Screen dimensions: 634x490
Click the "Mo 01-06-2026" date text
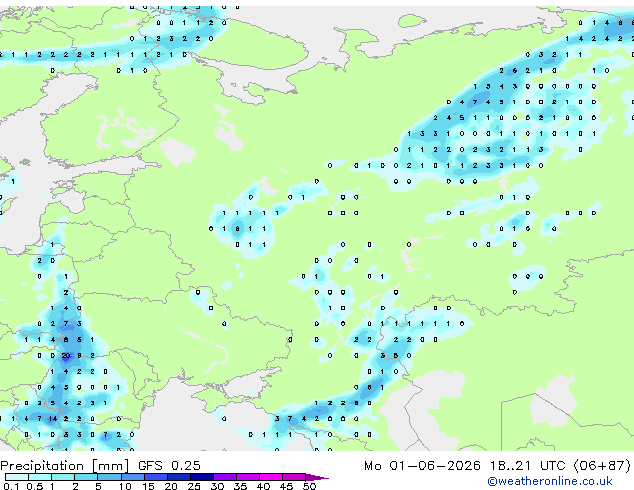tap(422, 466)
